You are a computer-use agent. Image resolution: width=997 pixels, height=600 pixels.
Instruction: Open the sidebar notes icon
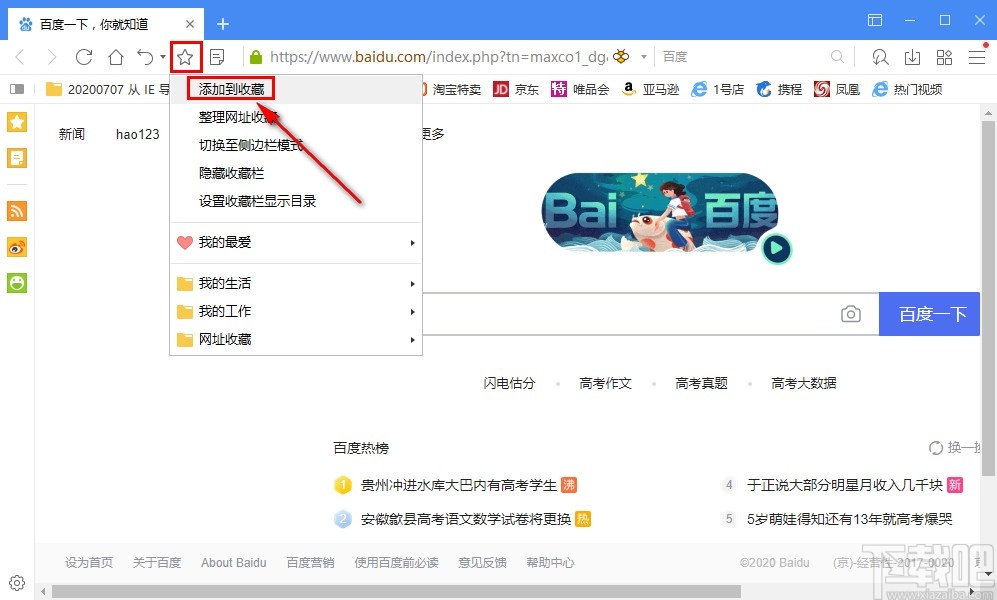coord(17,158)
